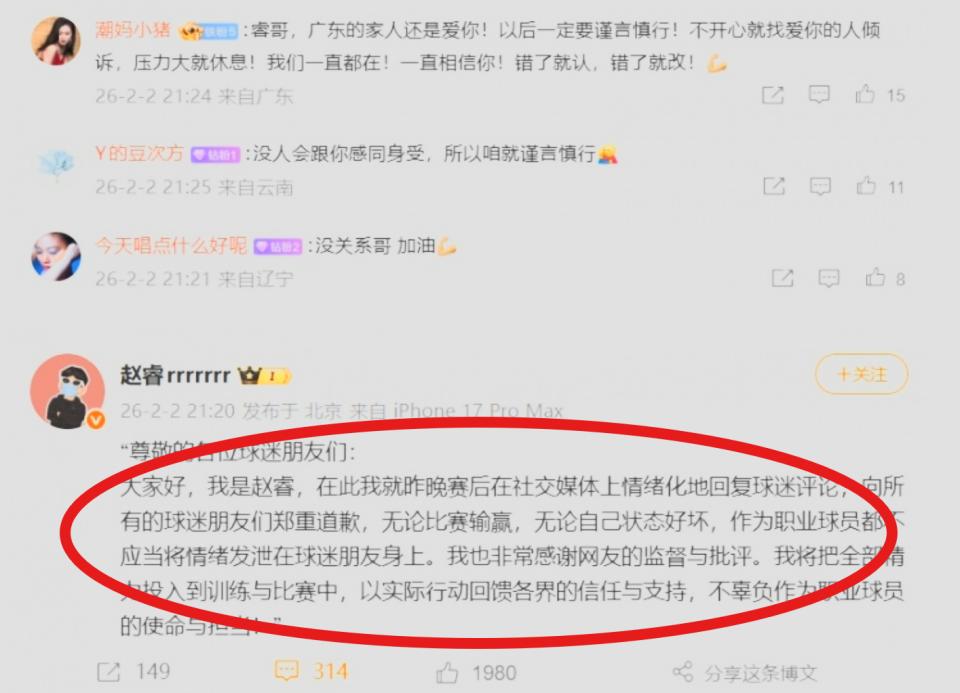This screenshot has height=693, width=960.
Task: Open the username 赵睿rrrrrrr
Action: click(175, 375)
